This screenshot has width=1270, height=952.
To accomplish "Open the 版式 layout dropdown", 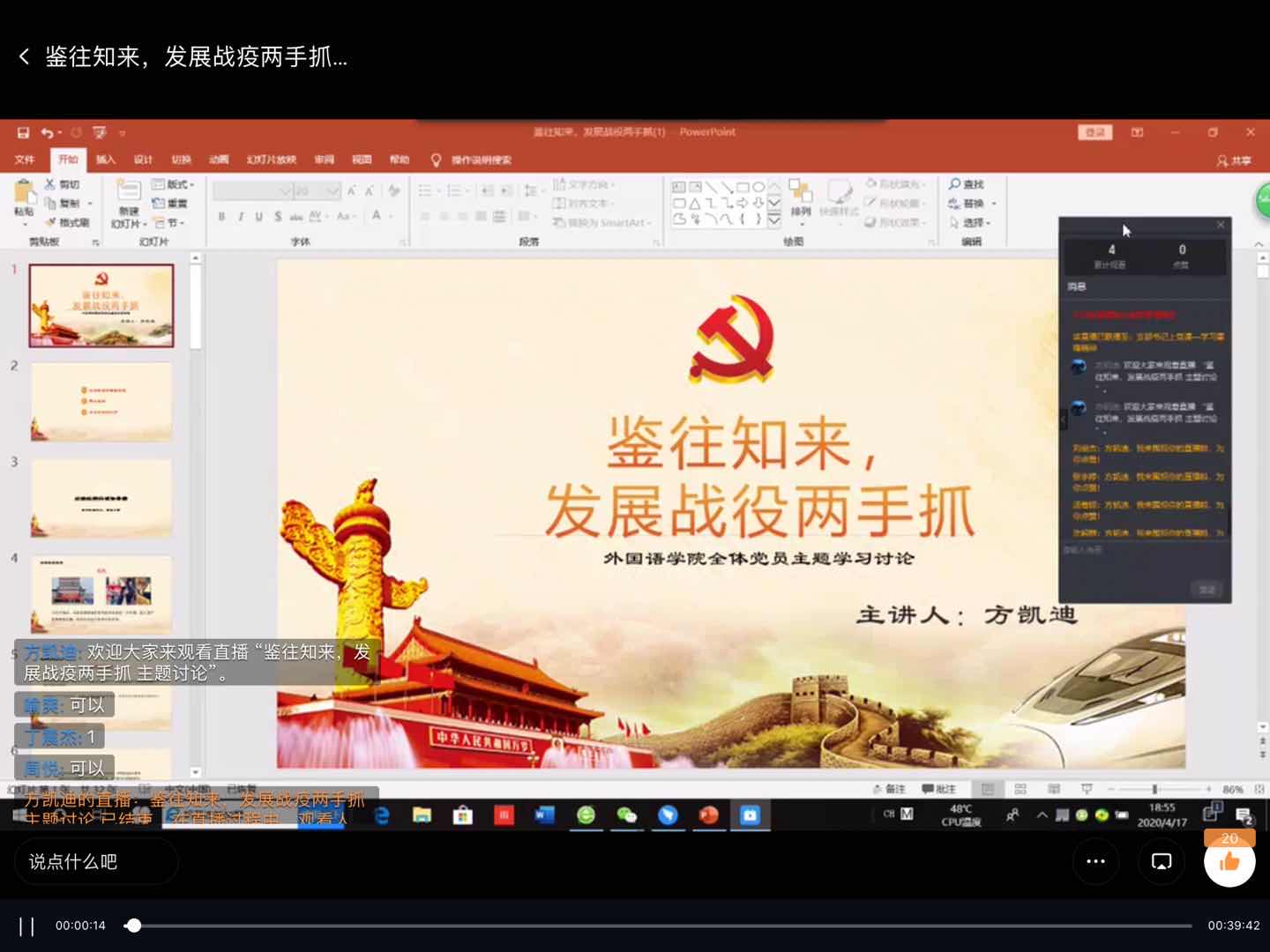I will [x=173, y=184].
